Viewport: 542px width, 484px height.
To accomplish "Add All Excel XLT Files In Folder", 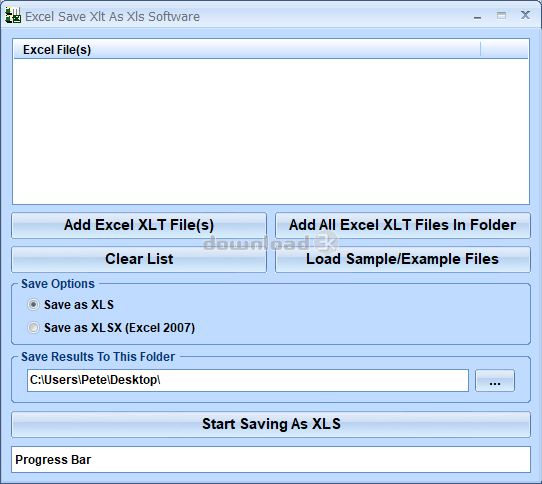I will (x=403, y=225).
